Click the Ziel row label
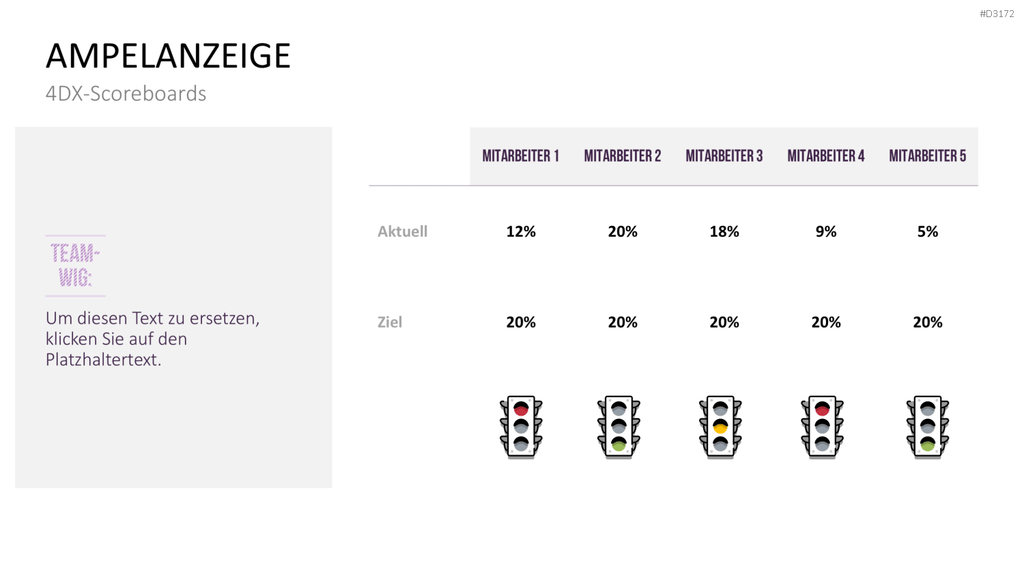Image resolution: width=1024 pixels, height=576 pixels. (390, 322)
